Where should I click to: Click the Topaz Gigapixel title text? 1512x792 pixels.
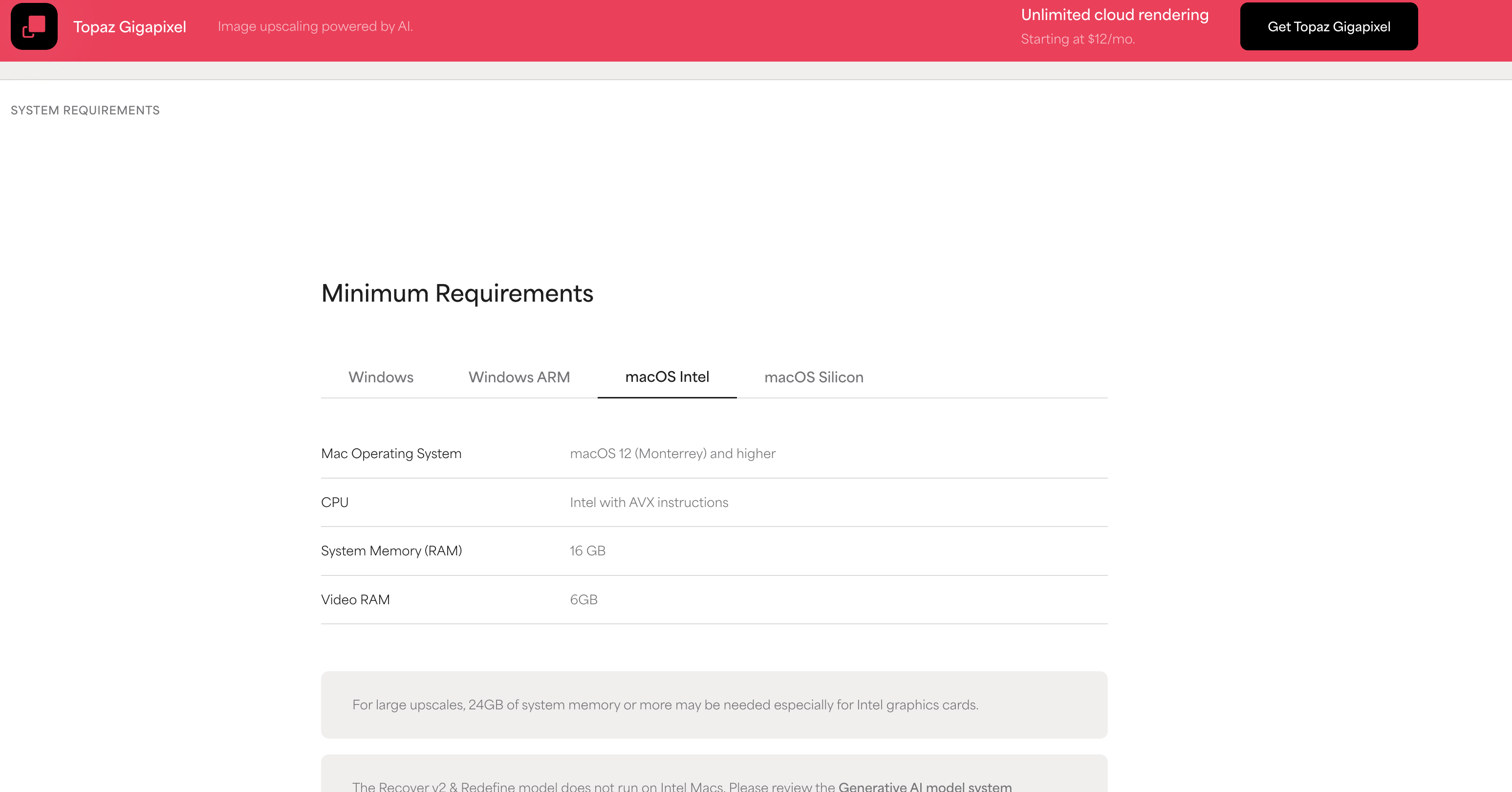click(130, 27)
